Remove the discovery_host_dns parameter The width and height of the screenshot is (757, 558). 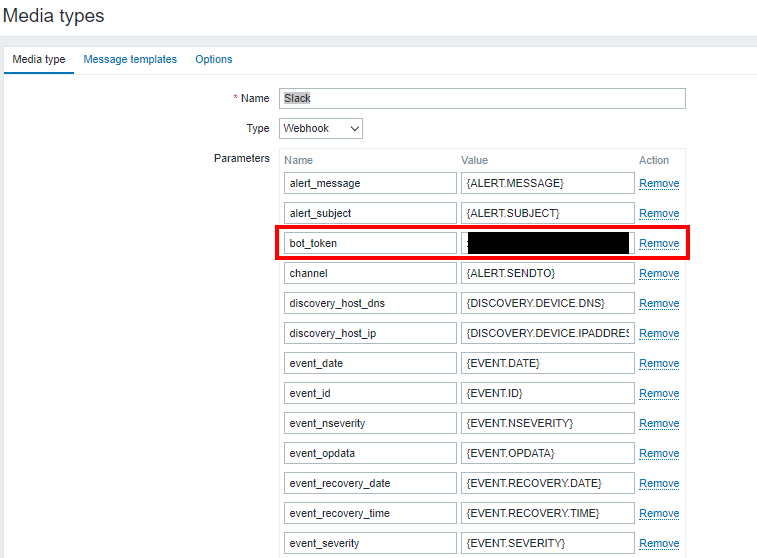tap(659, 303)
